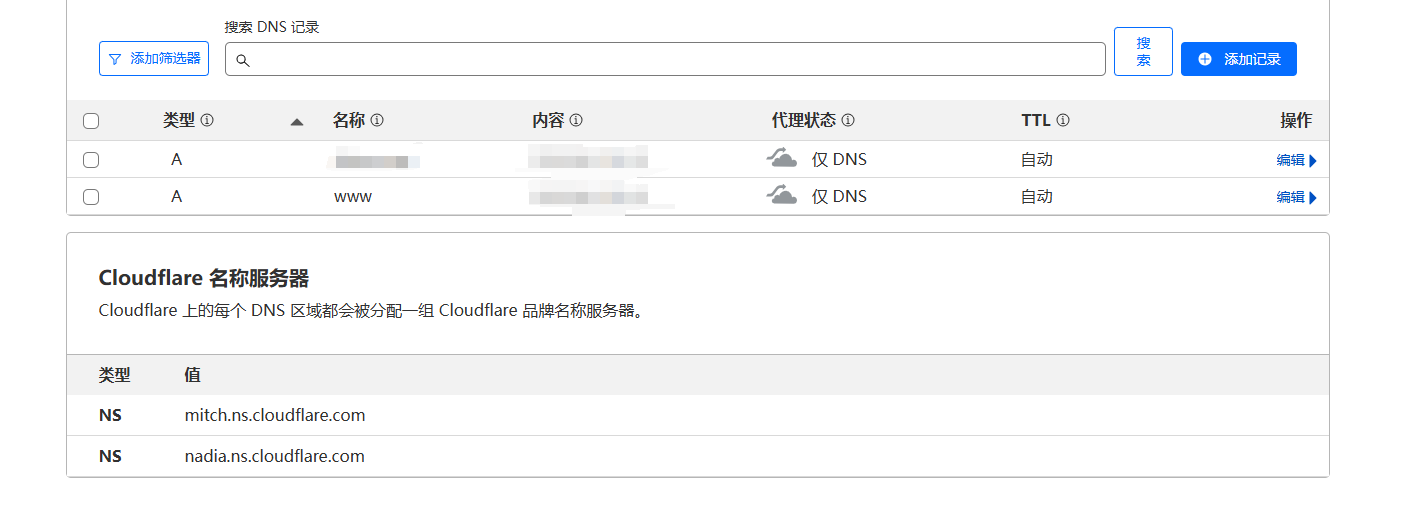Expand 编辑 for the www record
This screenshot has width=1421, height=514.
tap(1296, 197)
